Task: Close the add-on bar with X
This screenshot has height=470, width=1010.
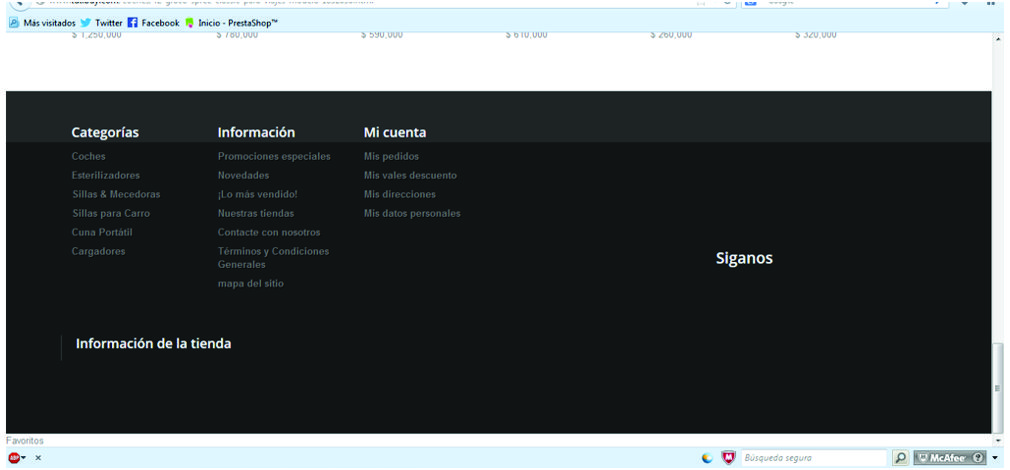Action: 38,458
